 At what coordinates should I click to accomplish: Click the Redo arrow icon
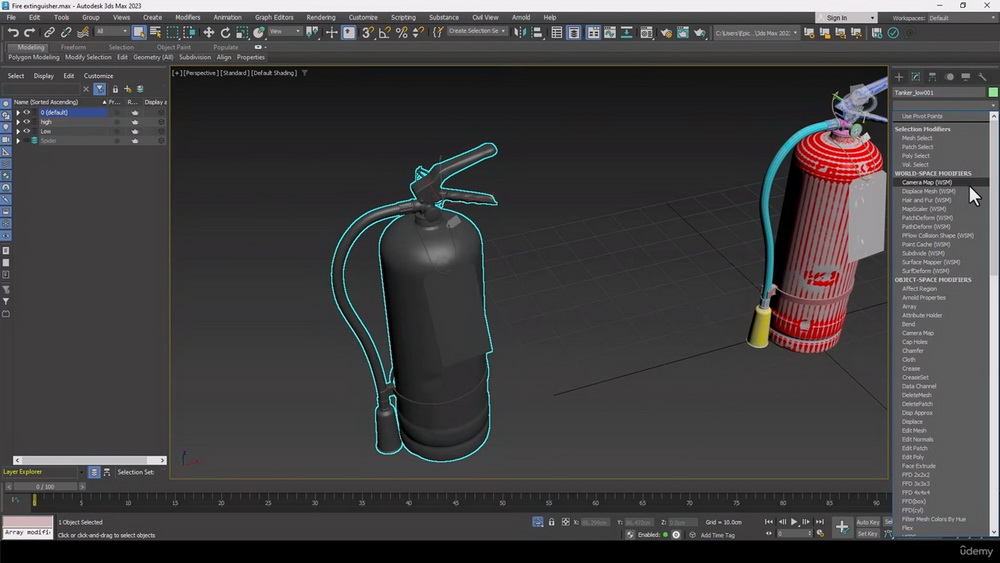(29, 33)
